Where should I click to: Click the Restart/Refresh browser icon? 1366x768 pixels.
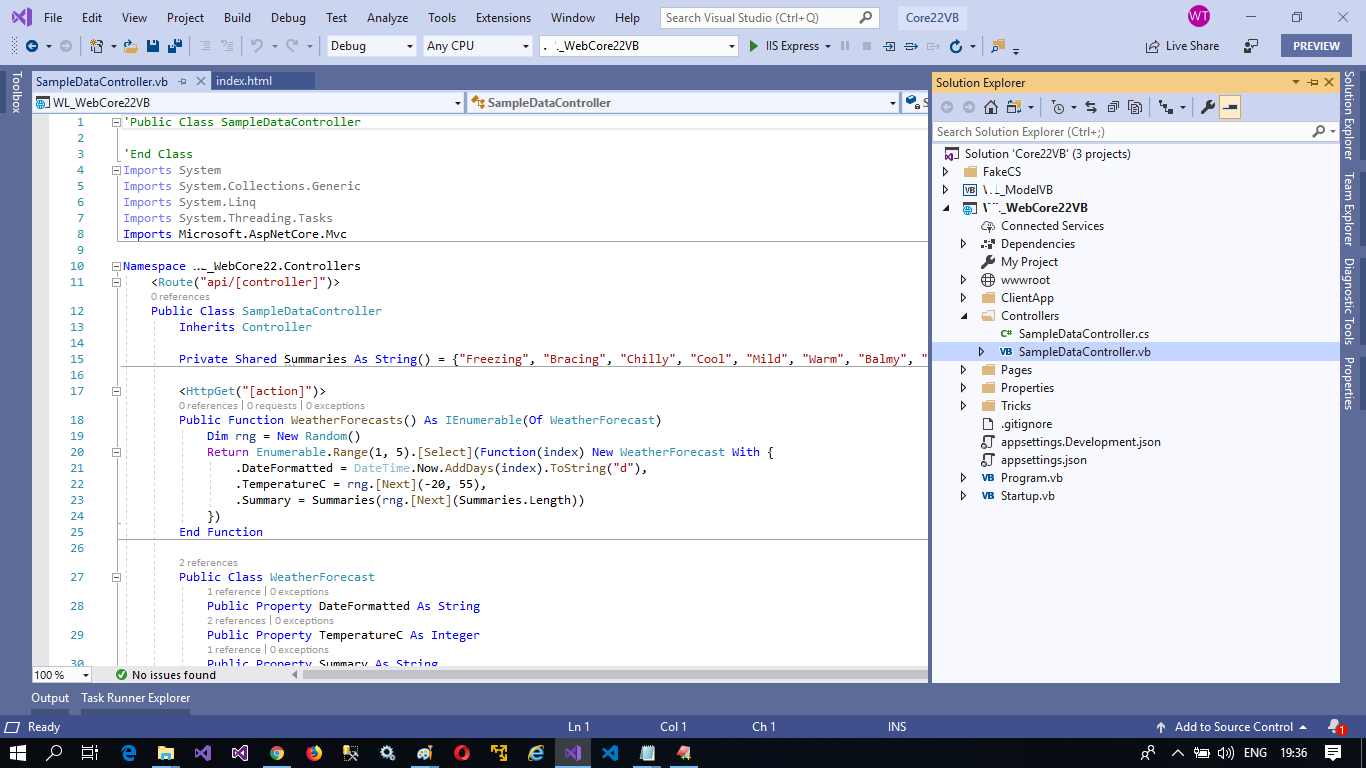(956, 46)
